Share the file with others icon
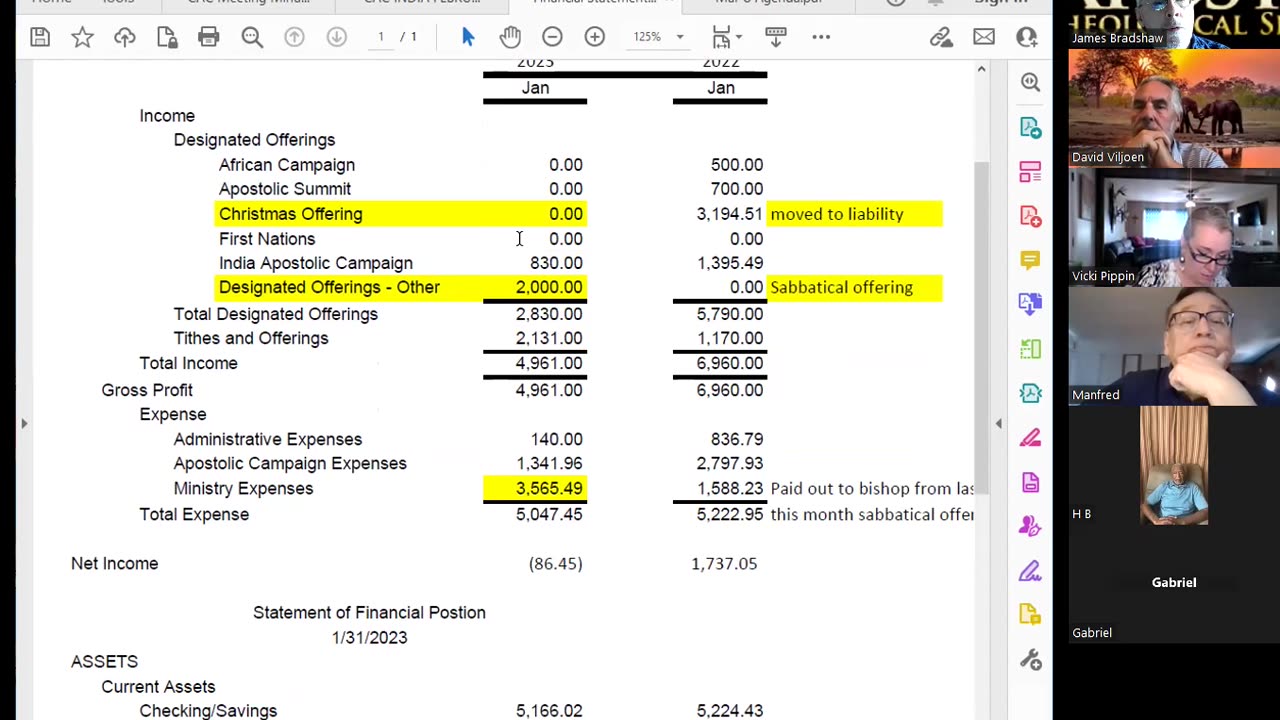Screen dimensions: 1280x720 pyautogui.click(x=1026, y=37)
